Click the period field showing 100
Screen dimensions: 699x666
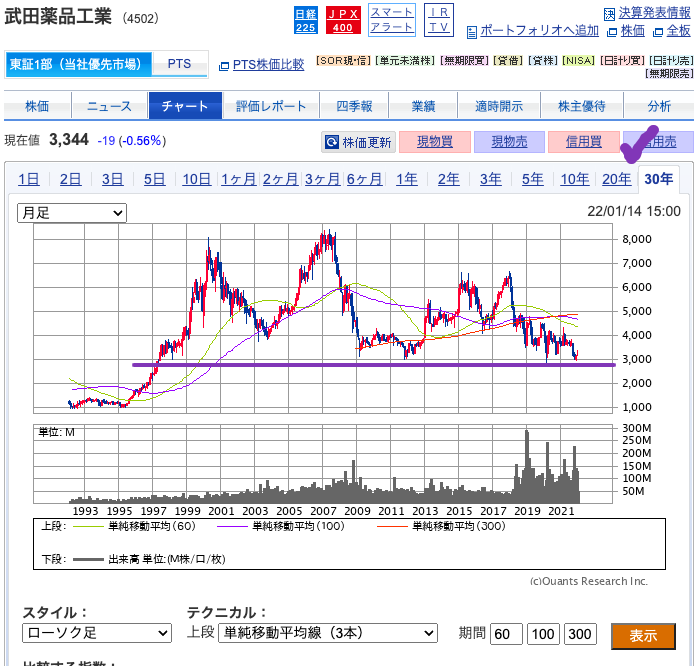(x=543, y=634)
